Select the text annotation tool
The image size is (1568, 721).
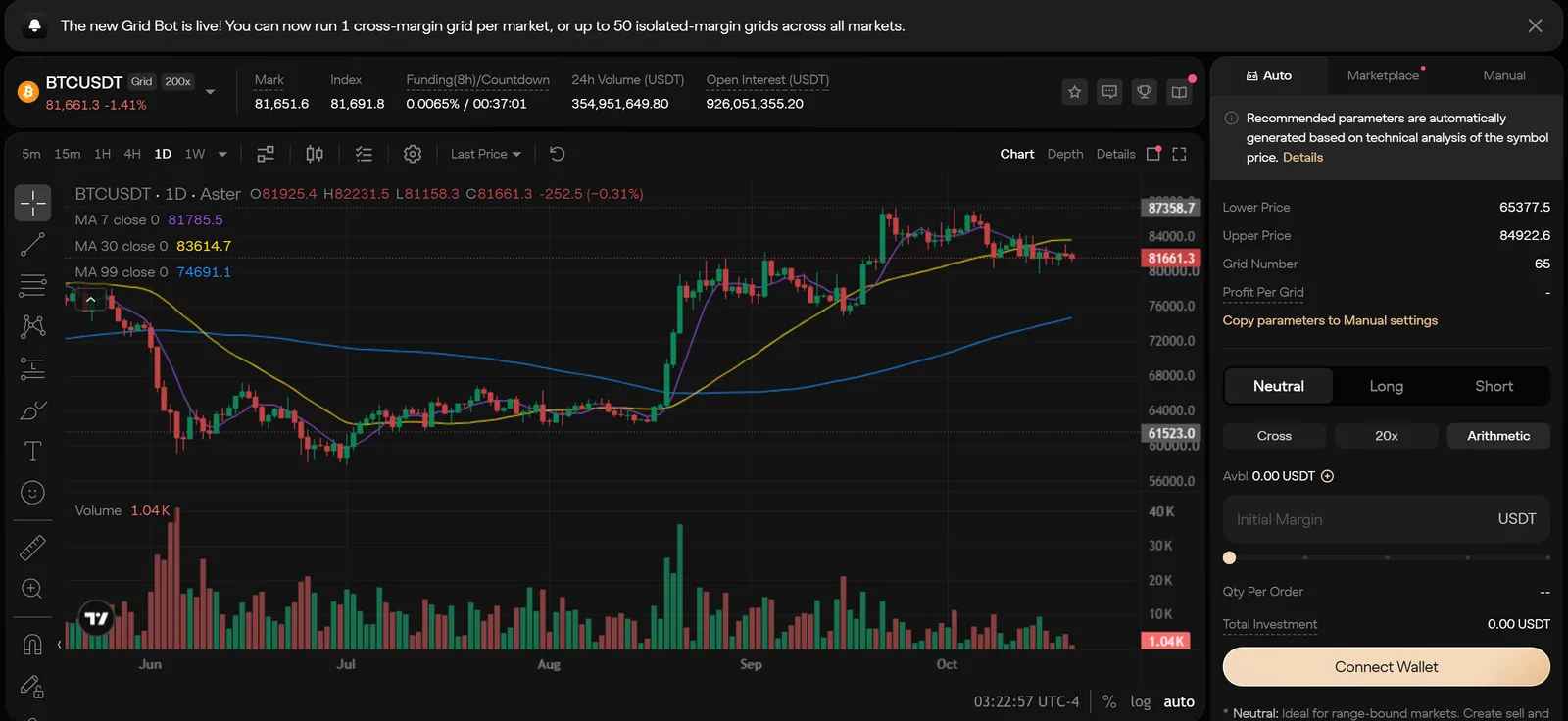(x=33, y=452)
